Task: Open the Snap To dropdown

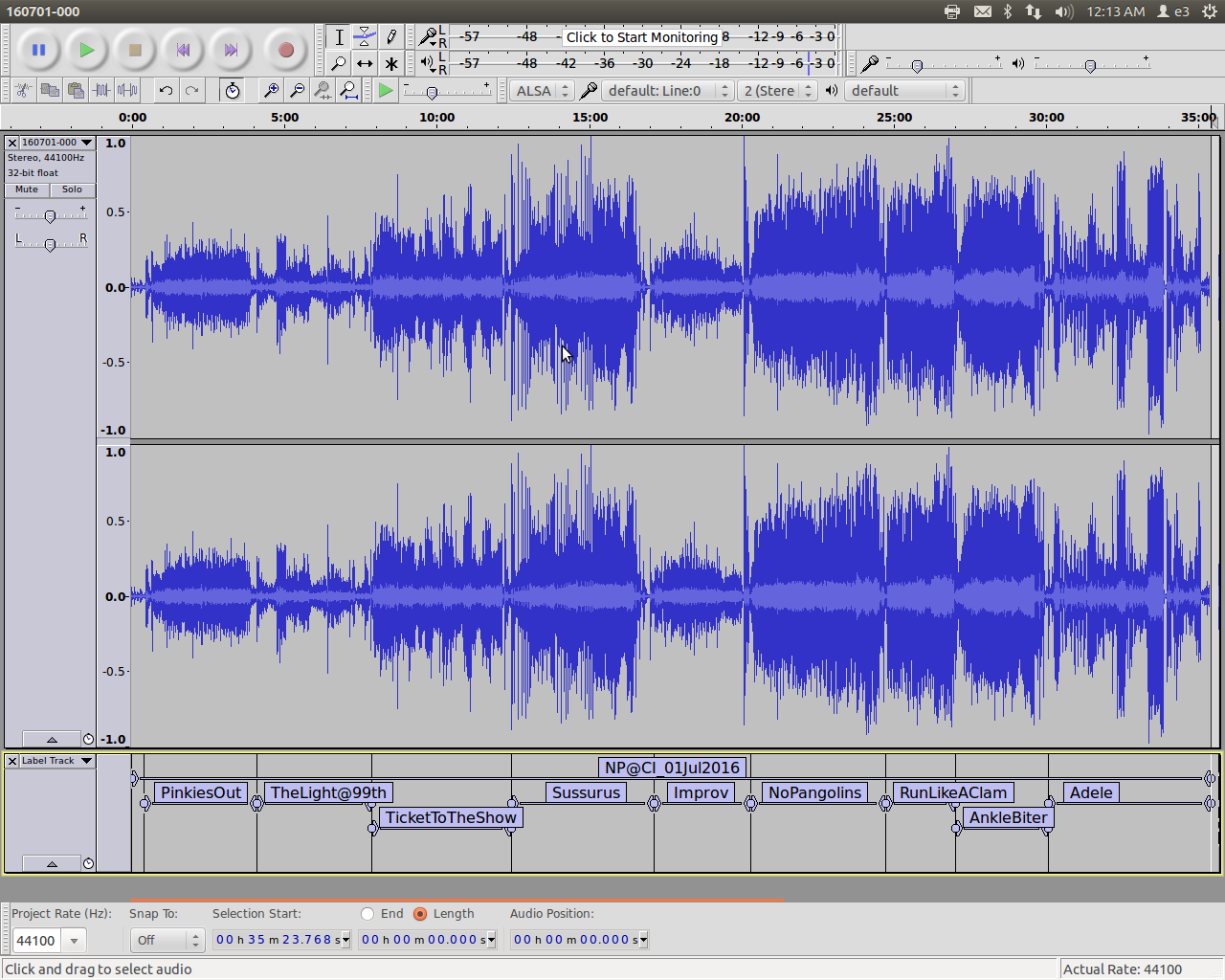Action: (167, 941)
